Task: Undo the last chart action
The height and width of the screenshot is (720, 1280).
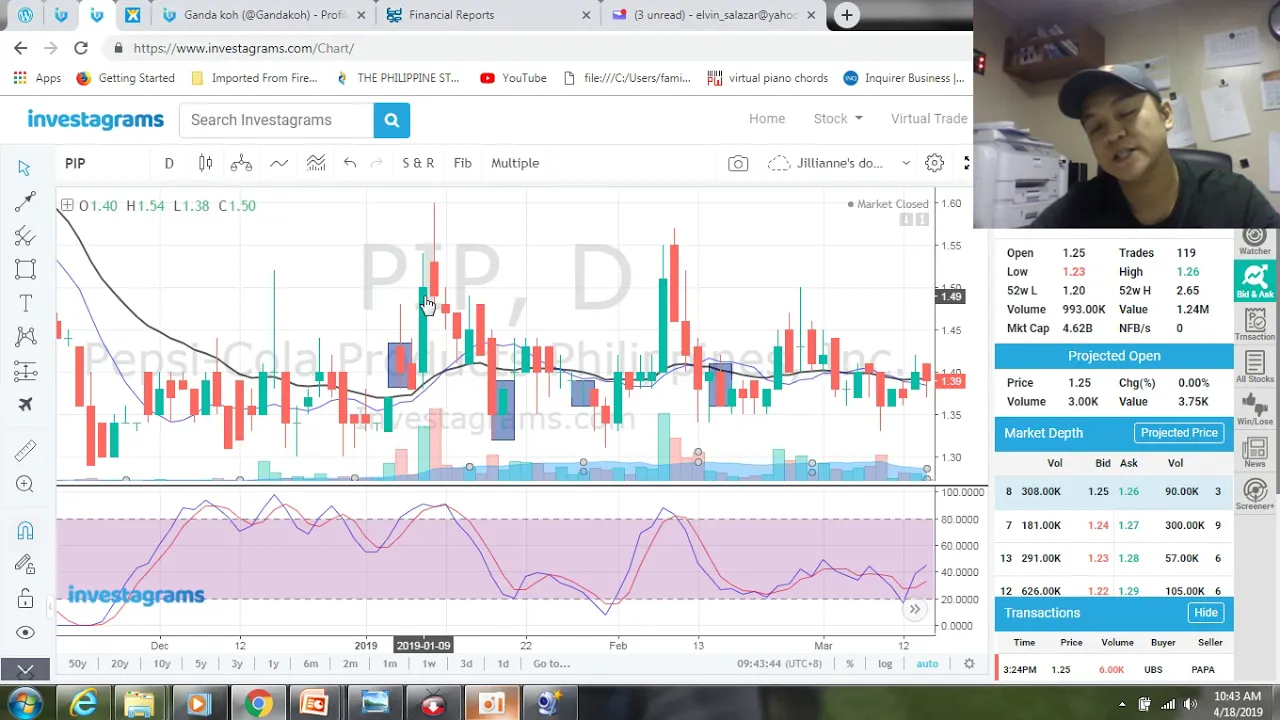Action: tap(349, 163)
